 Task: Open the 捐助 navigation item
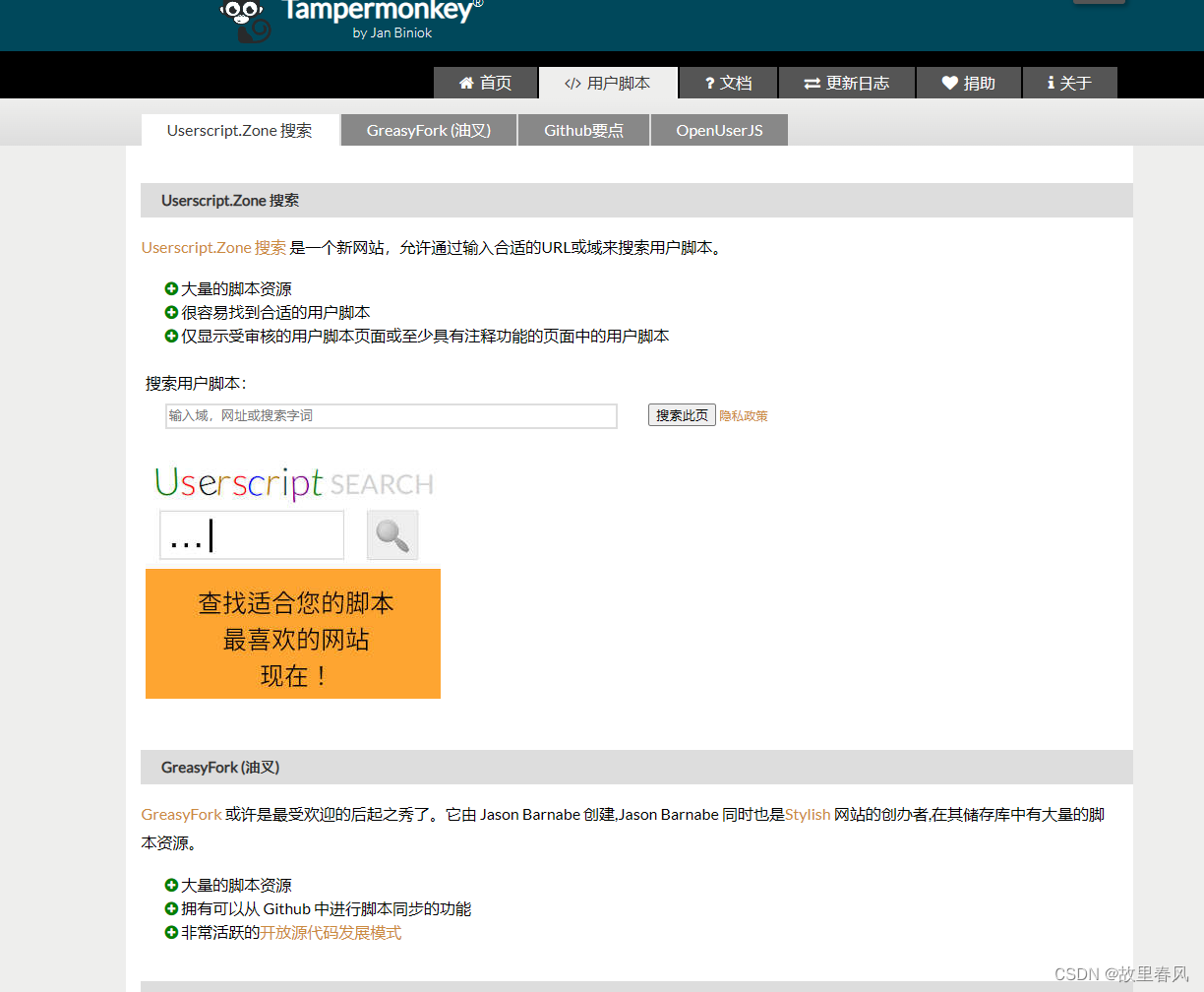[969, 83]
